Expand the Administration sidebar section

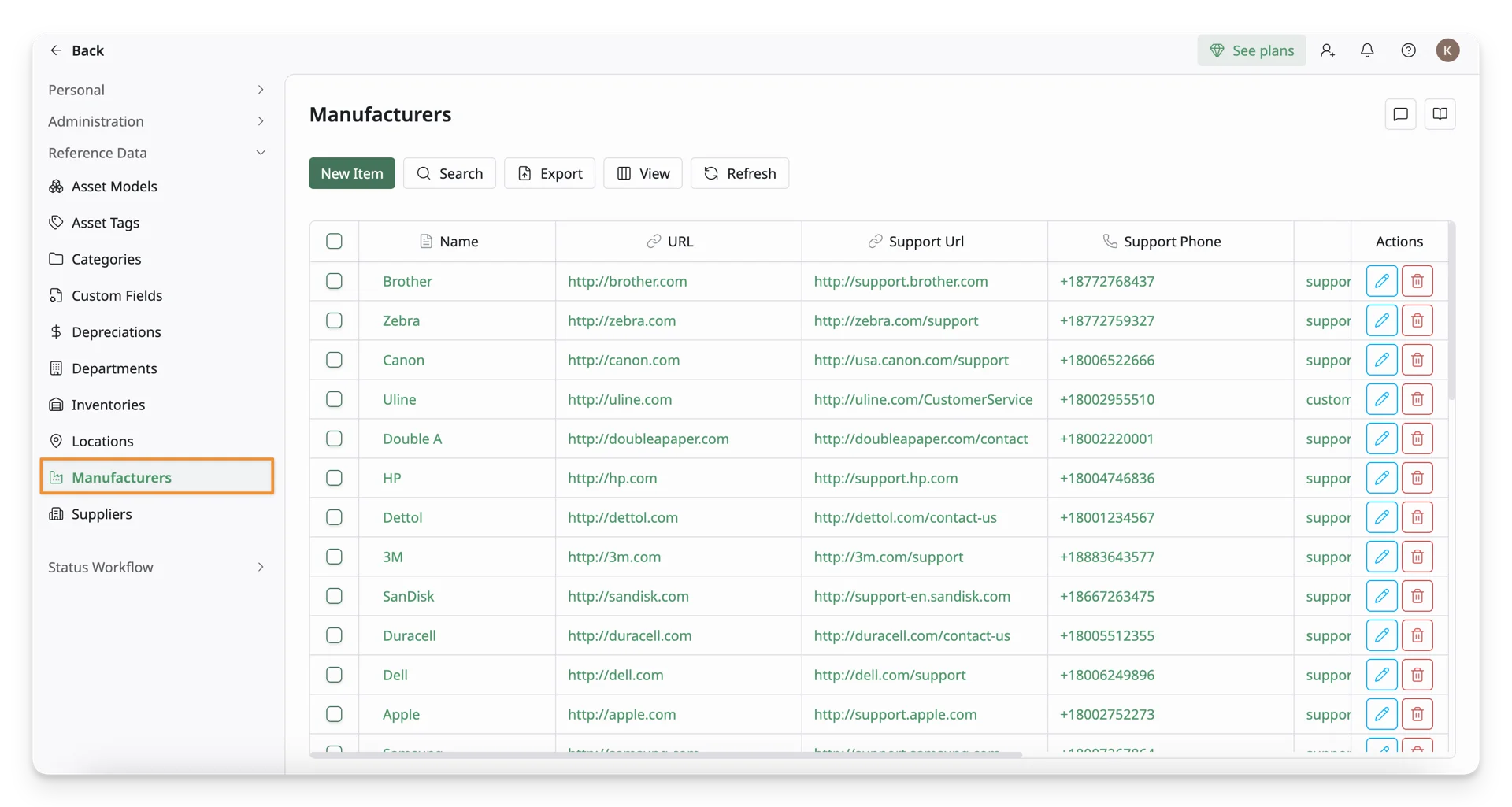point(157,121)
